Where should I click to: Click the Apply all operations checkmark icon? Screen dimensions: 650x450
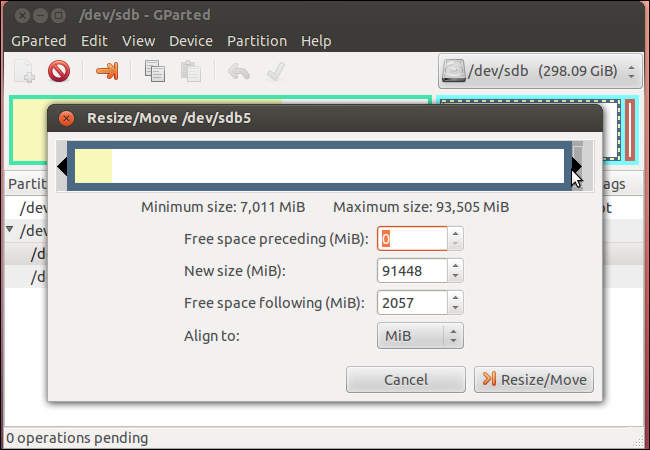click(276, 71)
